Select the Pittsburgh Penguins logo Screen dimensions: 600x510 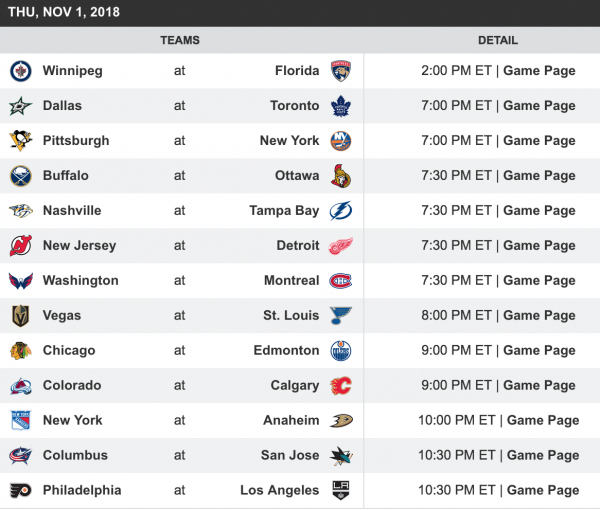click(x=21, y=141)
